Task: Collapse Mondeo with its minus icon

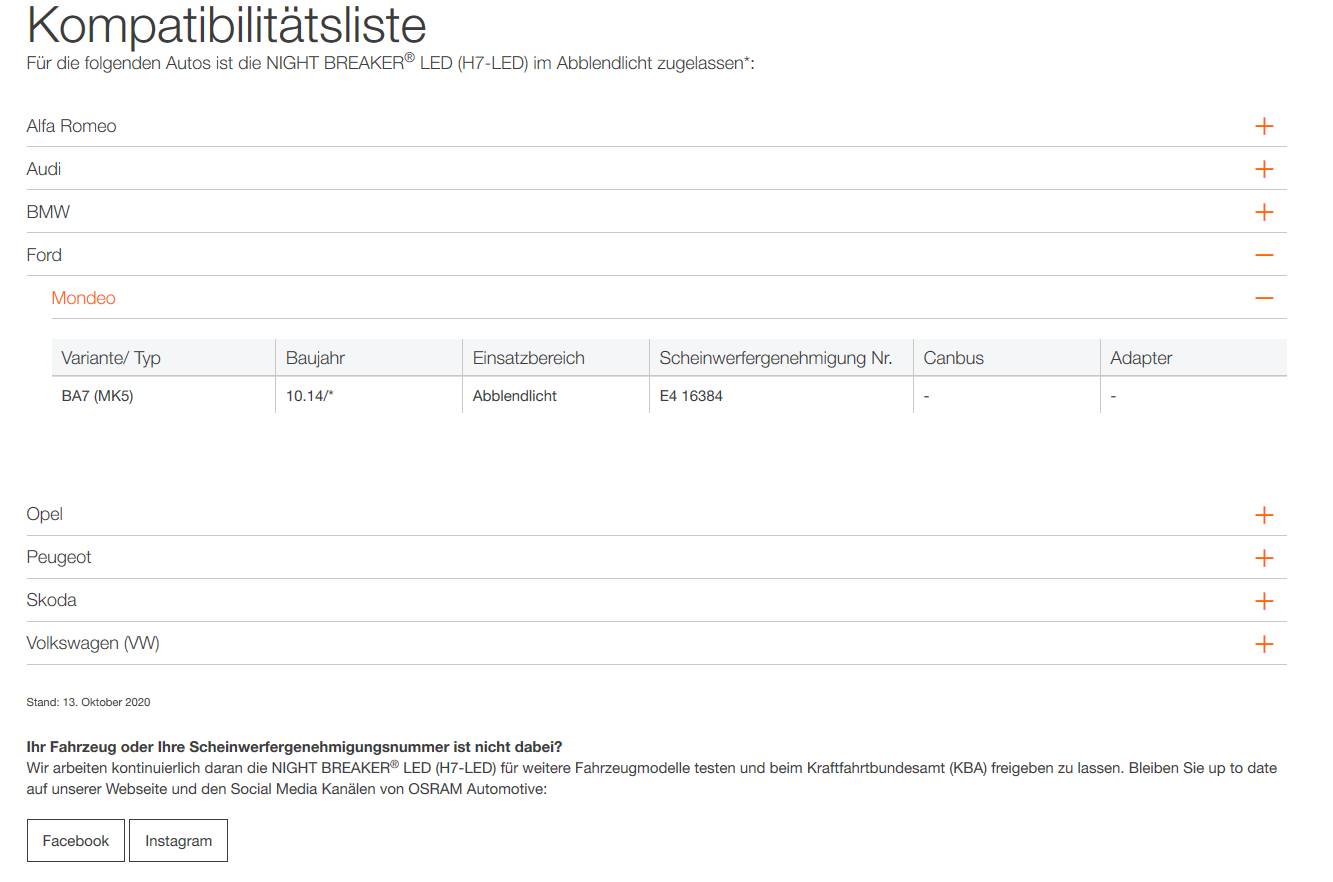Action: (1264, 298)
